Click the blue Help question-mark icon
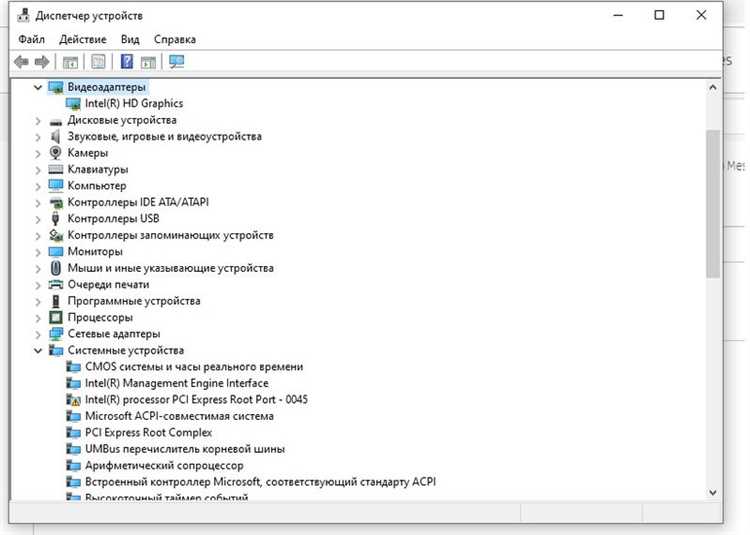The image size is (750, 535). (127, 61)
